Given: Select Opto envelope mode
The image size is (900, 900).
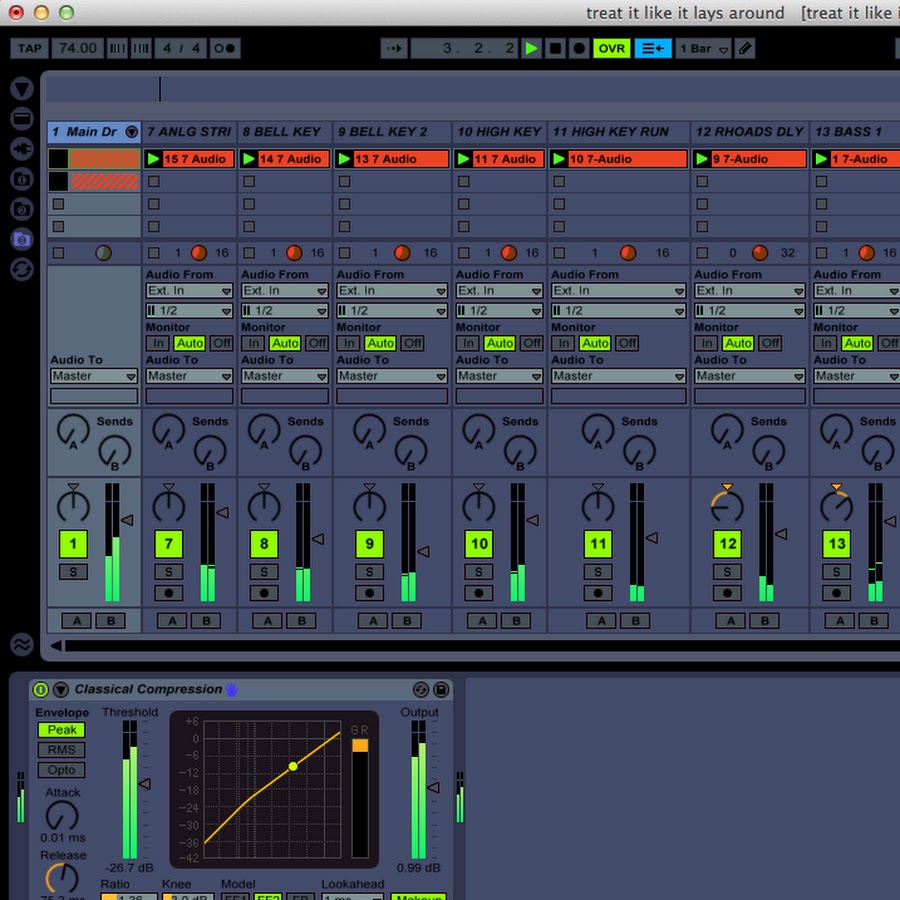Looking at the screenshot, I should coord(61,770).
